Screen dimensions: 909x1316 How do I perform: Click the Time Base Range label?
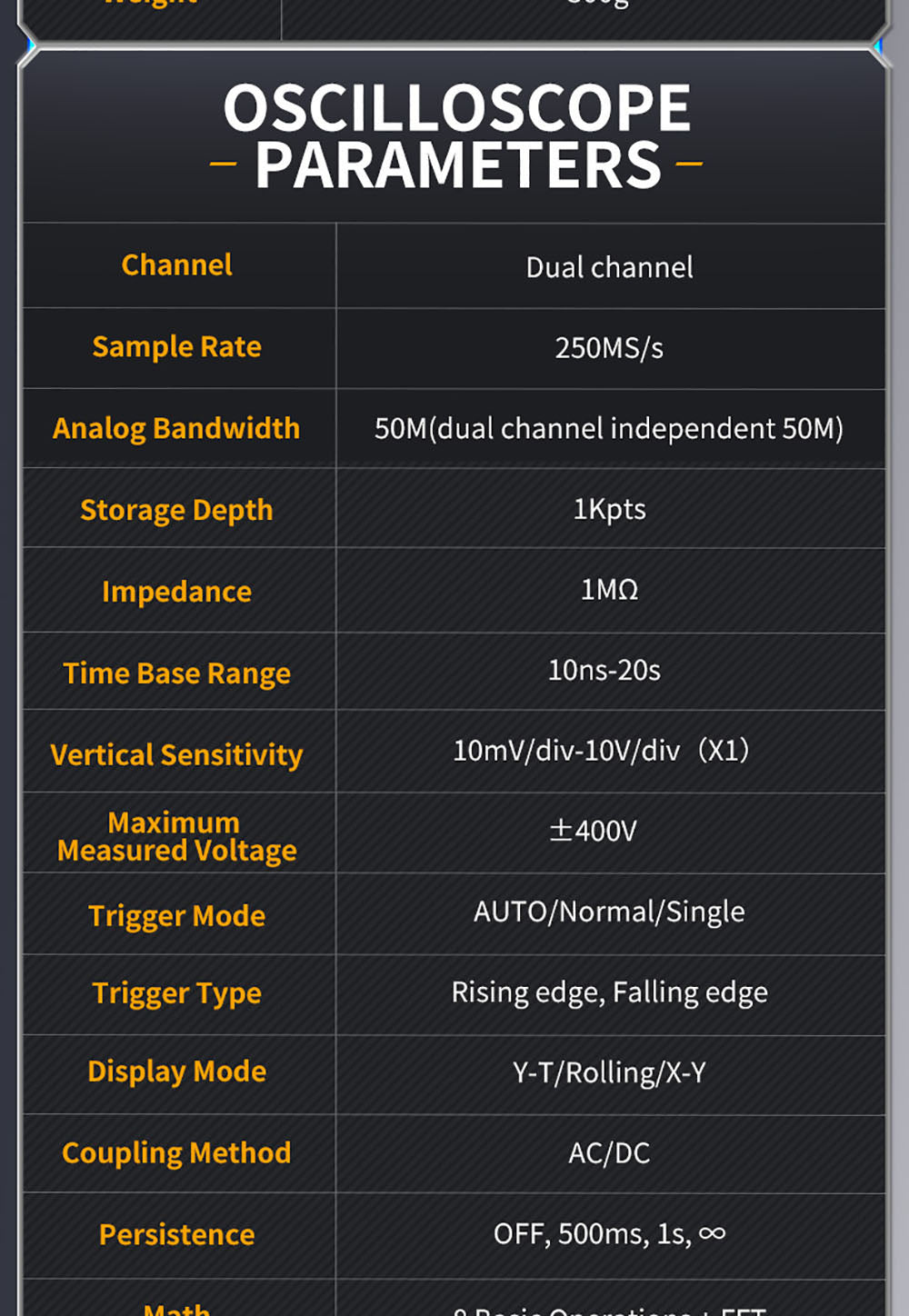(177, 673)
